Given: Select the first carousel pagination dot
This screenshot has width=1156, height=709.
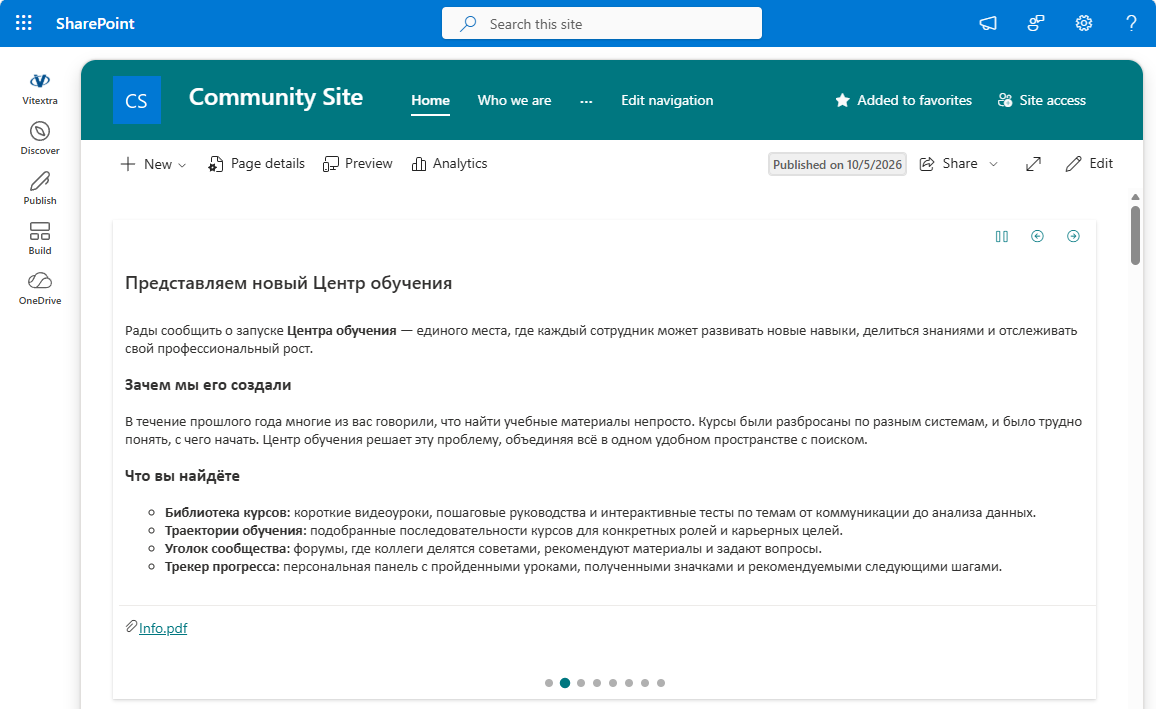Looking at the screenshot, I should point(549,683).
